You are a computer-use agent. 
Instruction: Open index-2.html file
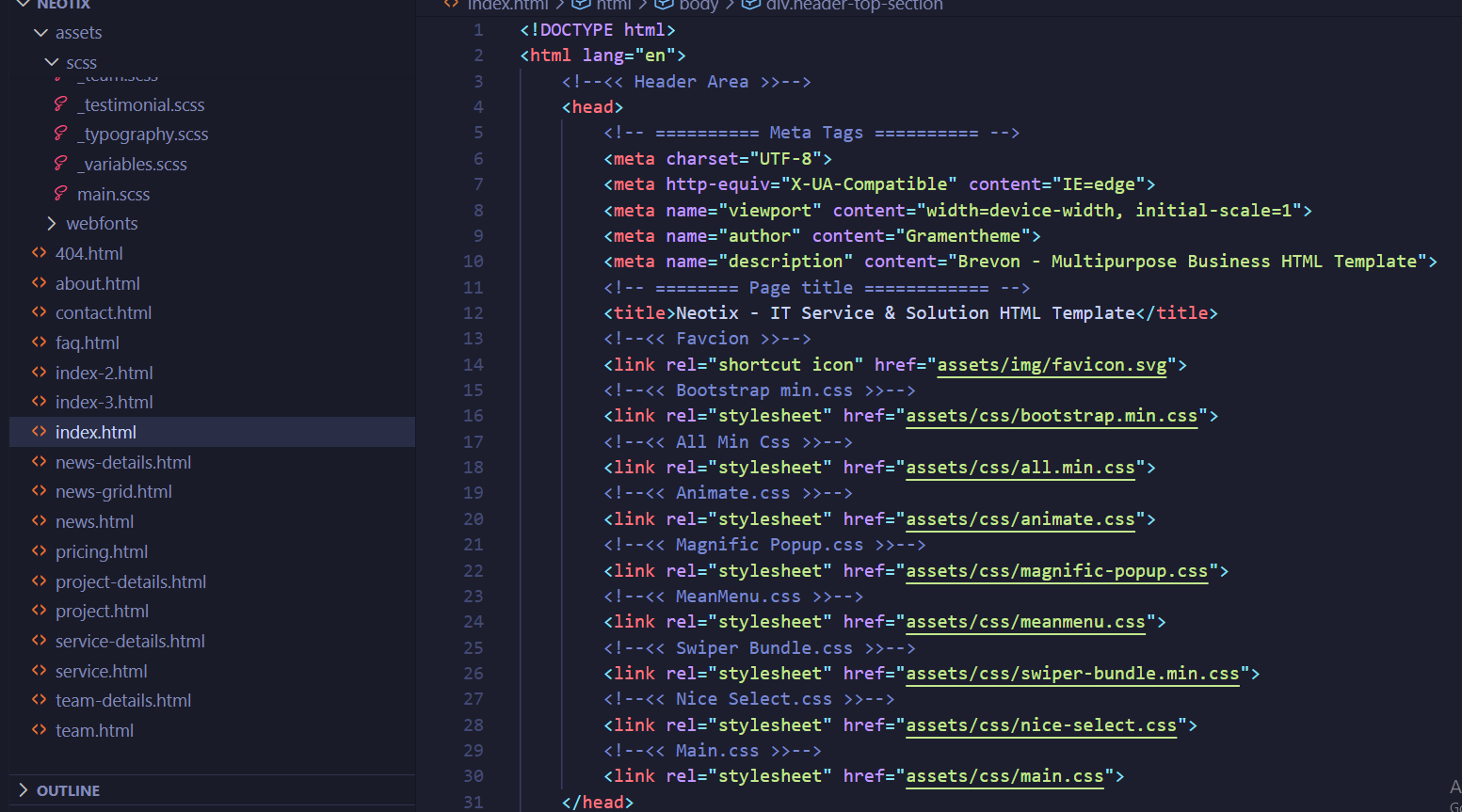104,373
